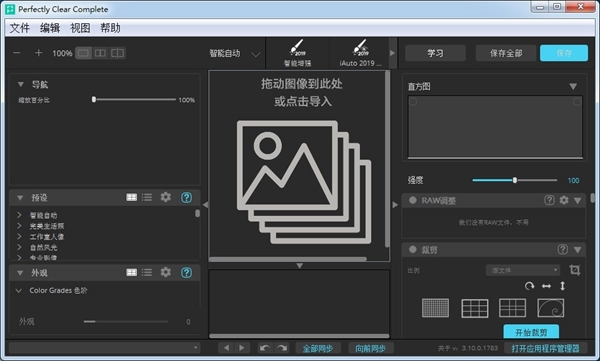The width and height of the screenshot is (600, 361).
Task: Zoom out with the minus icon
Action: pos(16,53)
